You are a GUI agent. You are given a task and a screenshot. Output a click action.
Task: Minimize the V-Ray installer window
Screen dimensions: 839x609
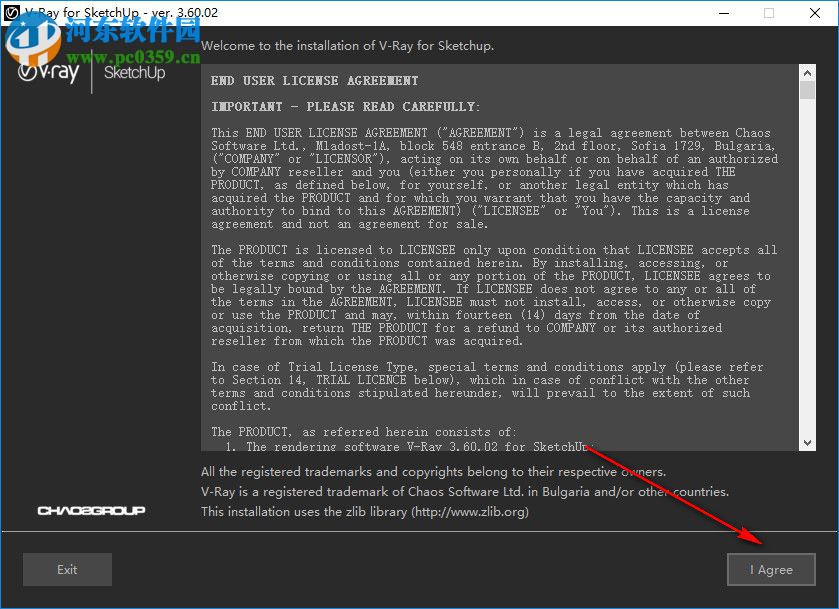[723, 13]
